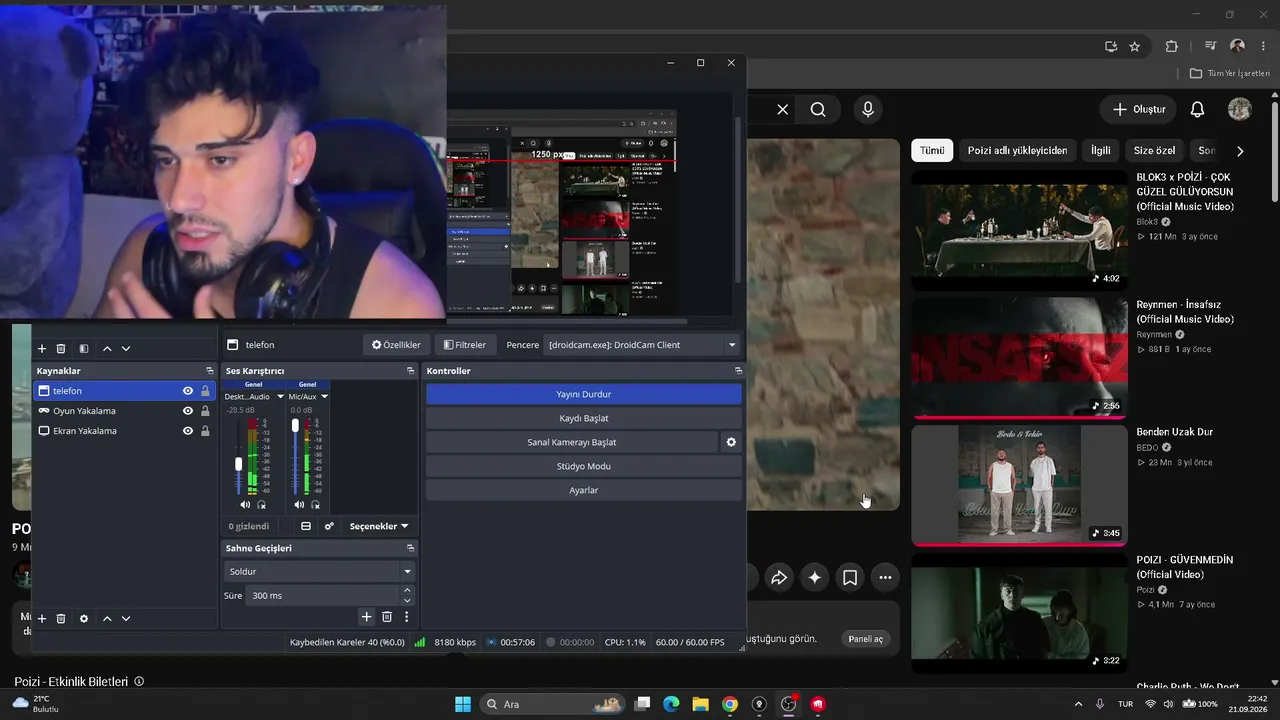Select the Size özel filter chip

coord(1154,151)
